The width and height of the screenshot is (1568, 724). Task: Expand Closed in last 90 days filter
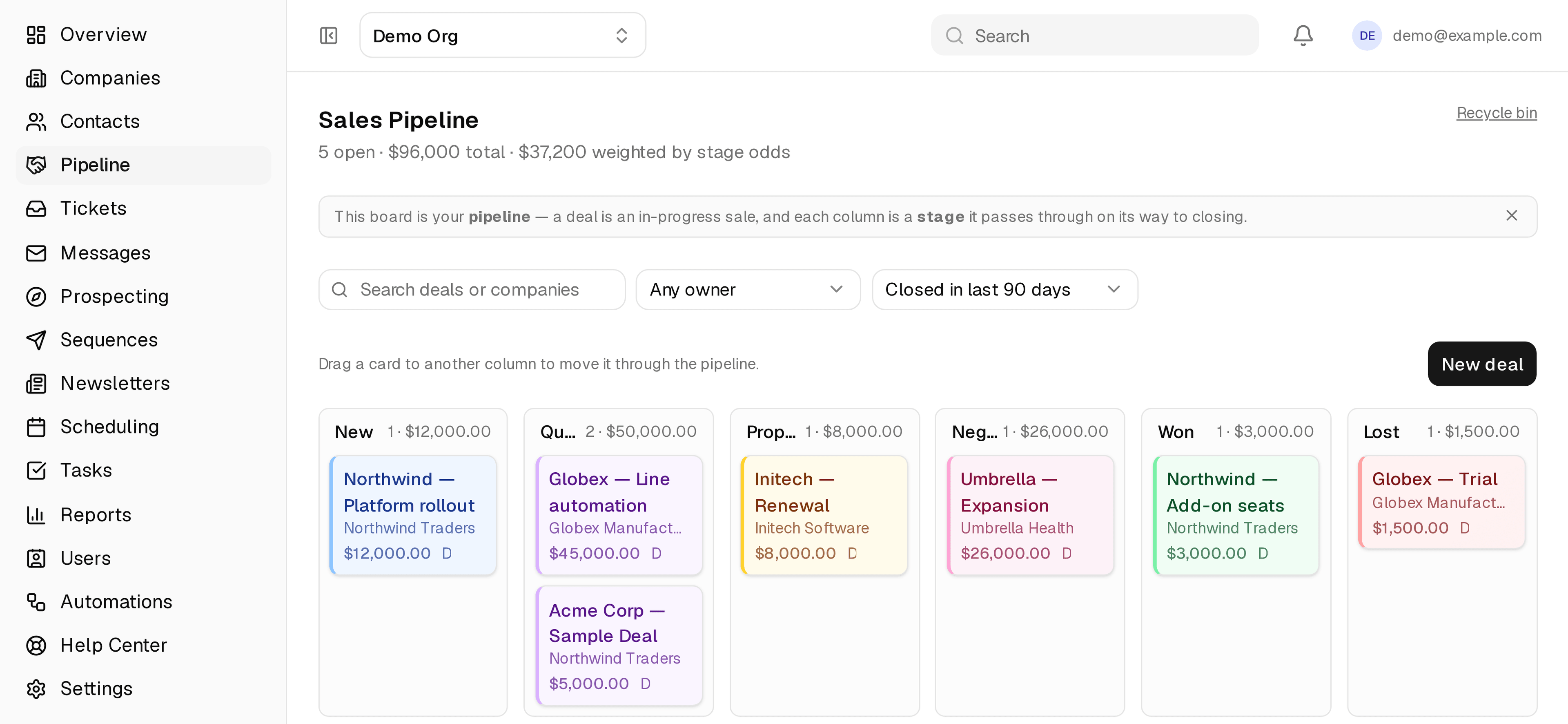pos(1004,289)
